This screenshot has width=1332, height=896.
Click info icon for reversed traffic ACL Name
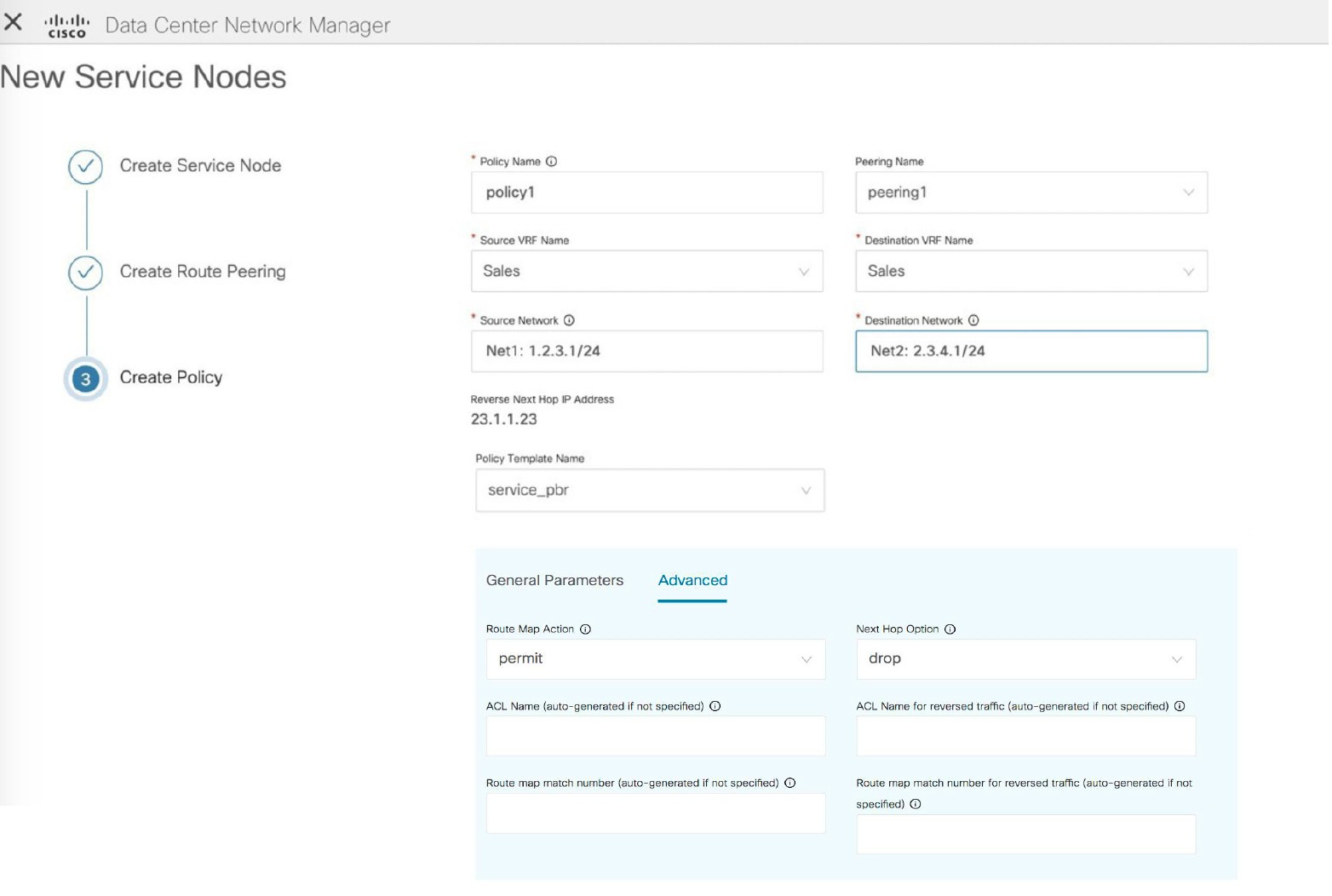coord(1180,706)
